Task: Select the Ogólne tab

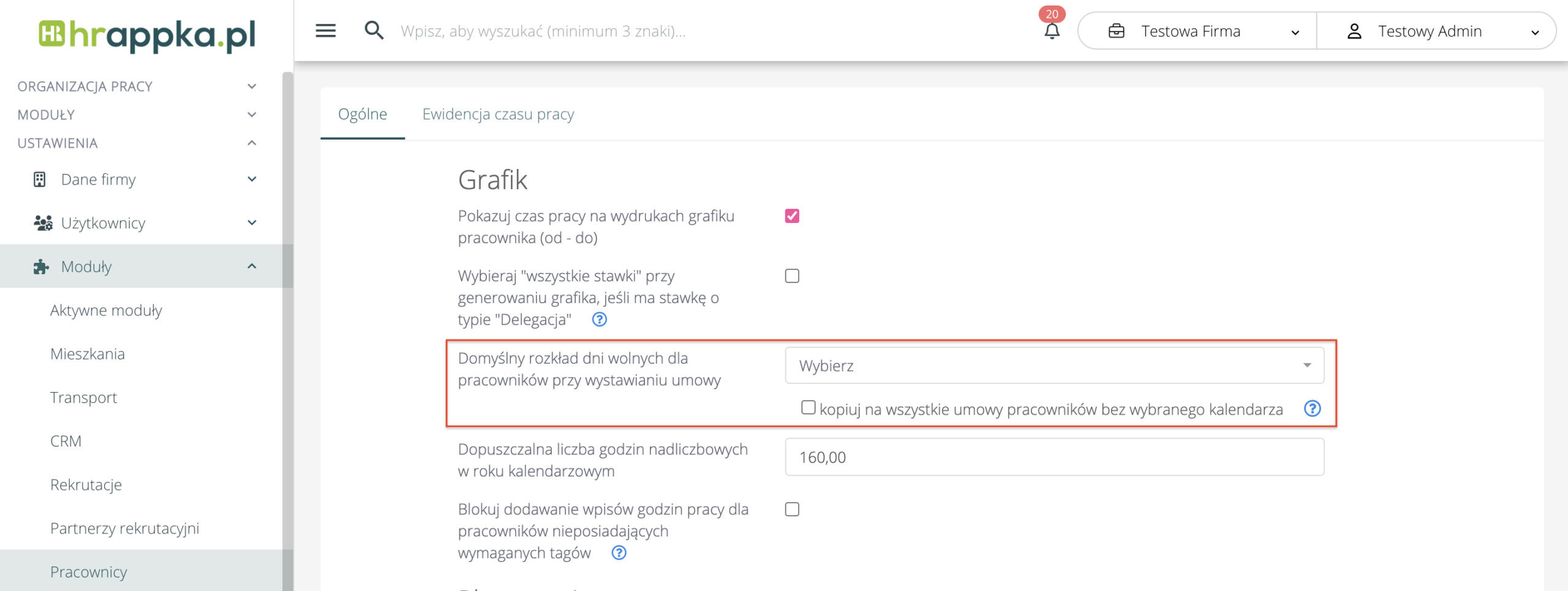Action: [363, 115]
